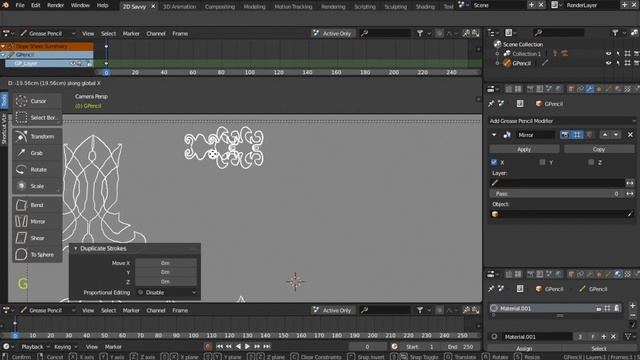Activate the Rotate tool
Screen dimensions: 640x360
point(37,169)
